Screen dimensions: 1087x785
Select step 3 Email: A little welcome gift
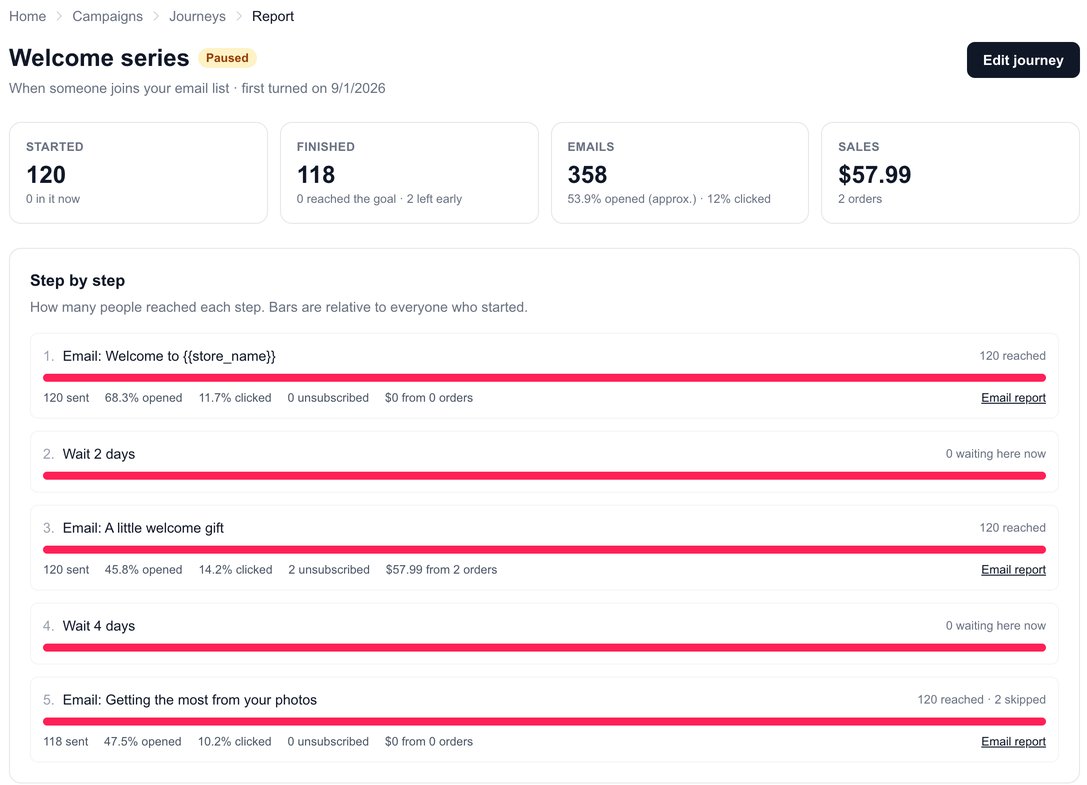[x=544, y=548]
